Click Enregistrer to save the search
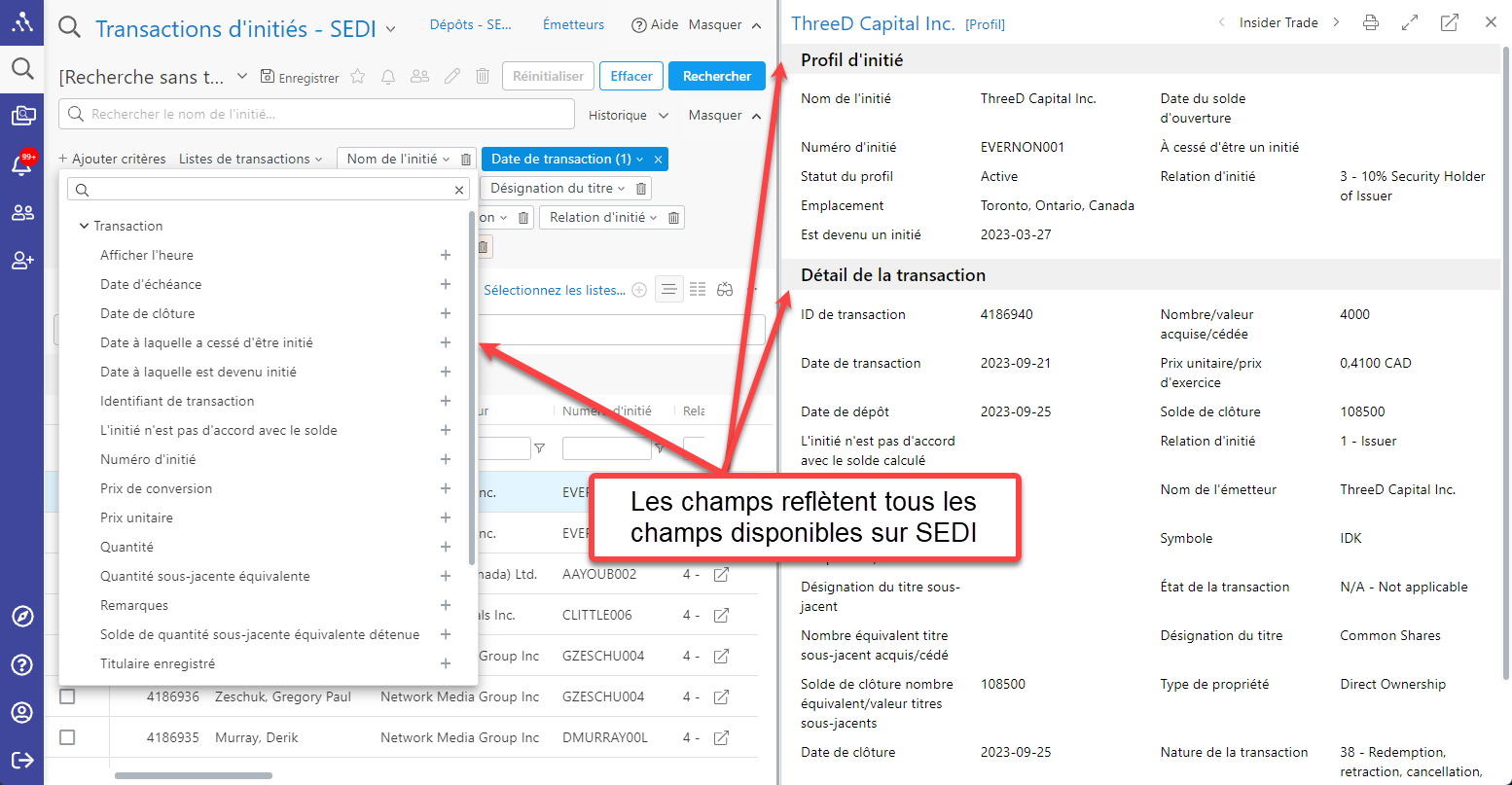The height and width of the screenshot is (785, 1512). [300, 77]
